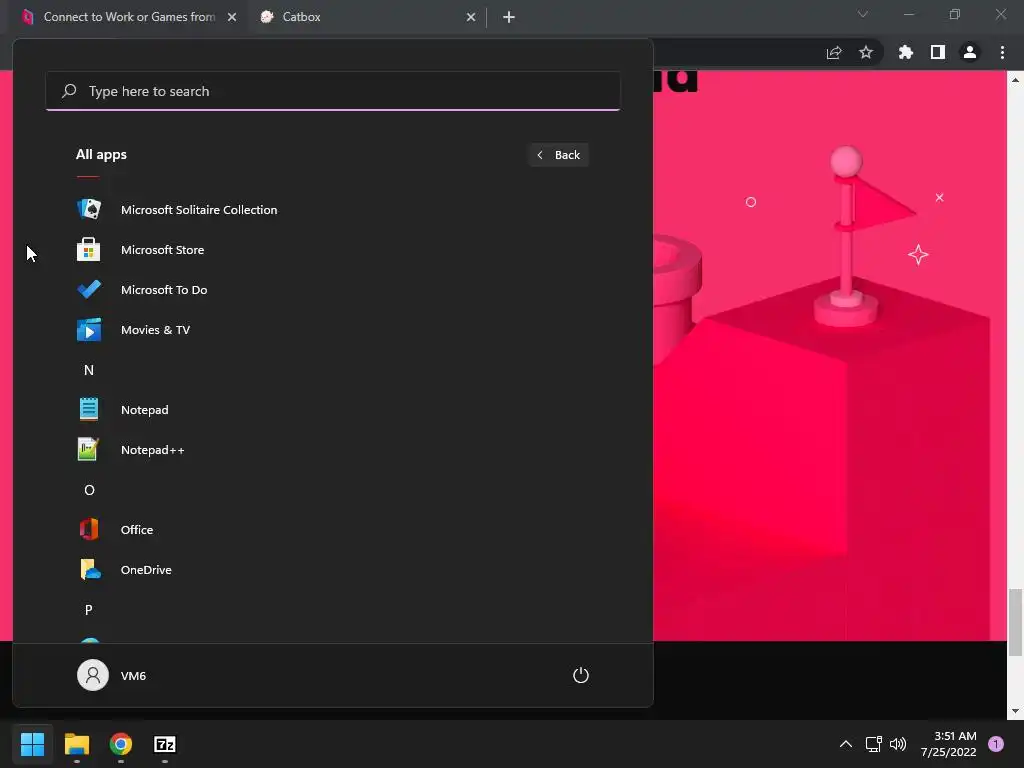Select the OneDrive text label
The image size is (1024, 768).
[146, 569]
